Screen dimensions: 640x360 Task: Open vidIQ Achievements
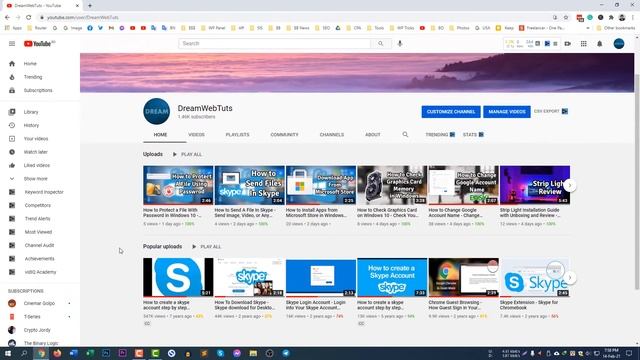pyautogui.click(x=40, y=259)
